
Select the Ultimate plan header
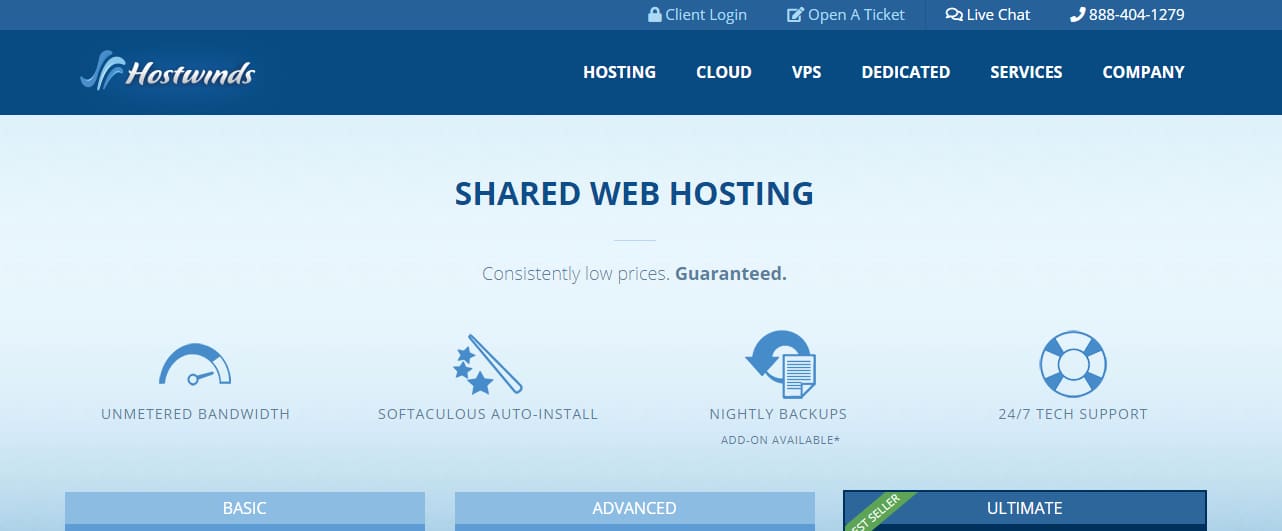pos(1025,508)
